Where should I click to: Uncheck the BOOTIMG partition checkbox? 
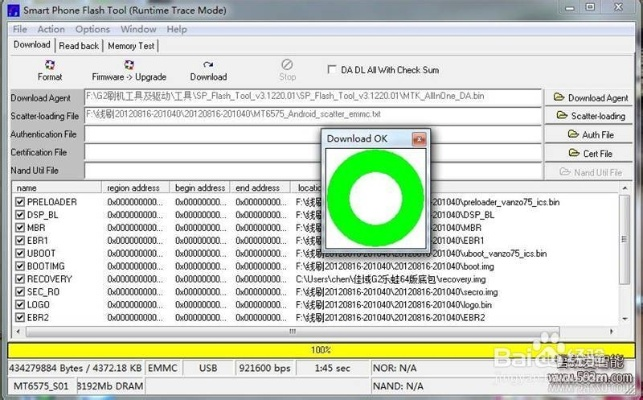20,266
